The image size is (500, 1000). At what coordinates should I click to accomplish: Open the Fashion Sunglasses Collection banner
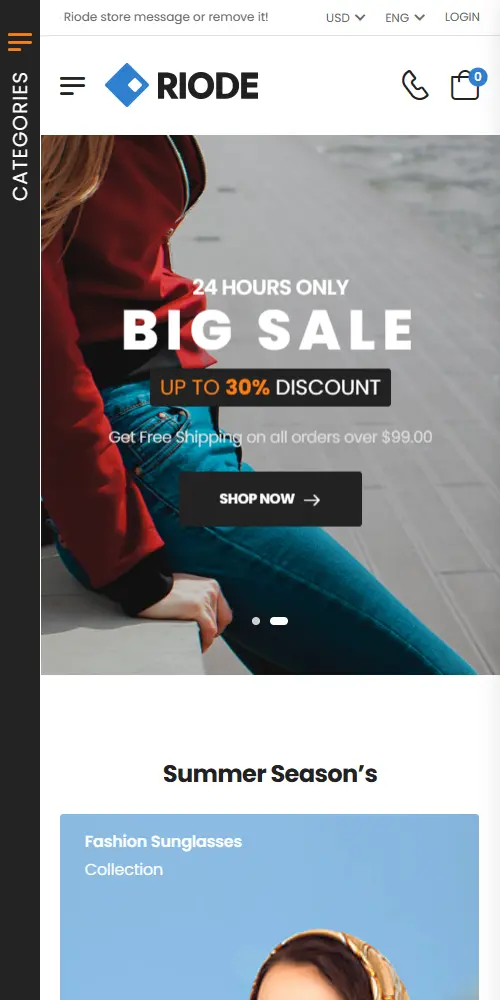pyautogui.click(x=269, y=907)
